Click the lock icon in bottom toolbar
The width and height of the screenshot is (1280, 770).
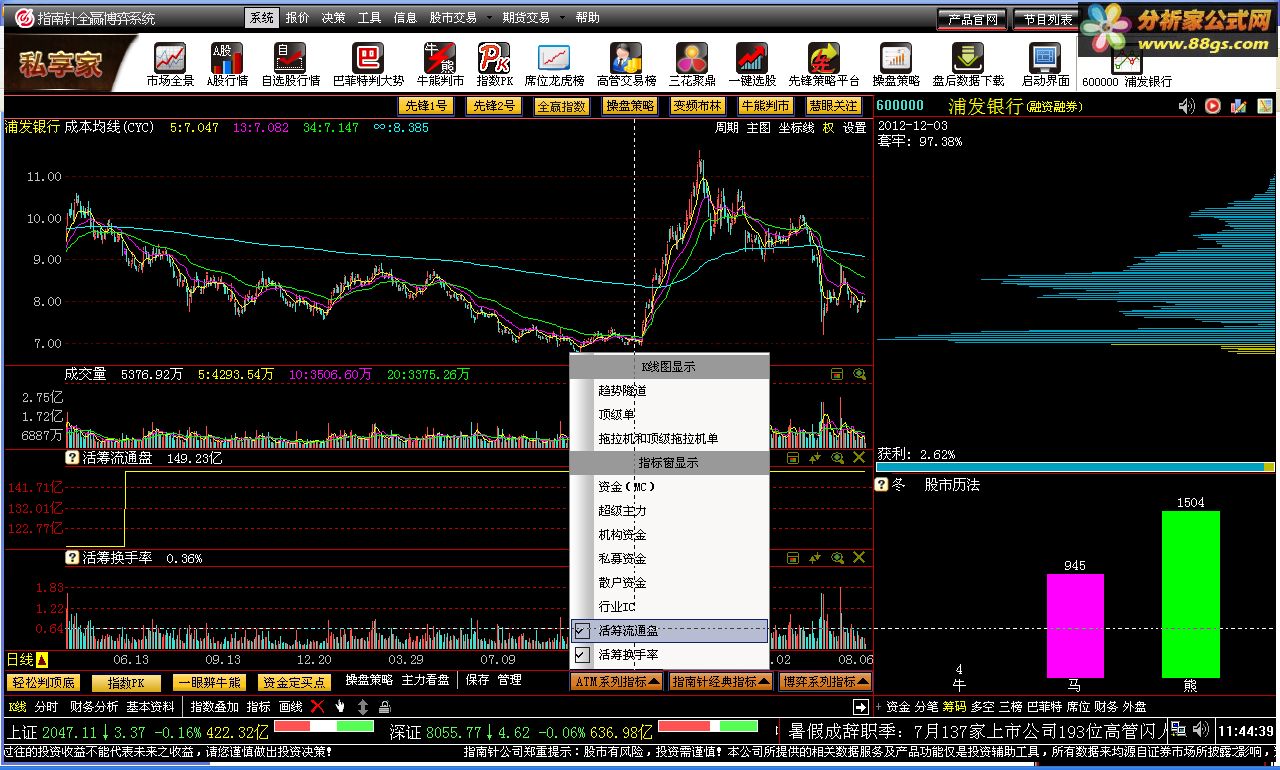click(385, 706)
